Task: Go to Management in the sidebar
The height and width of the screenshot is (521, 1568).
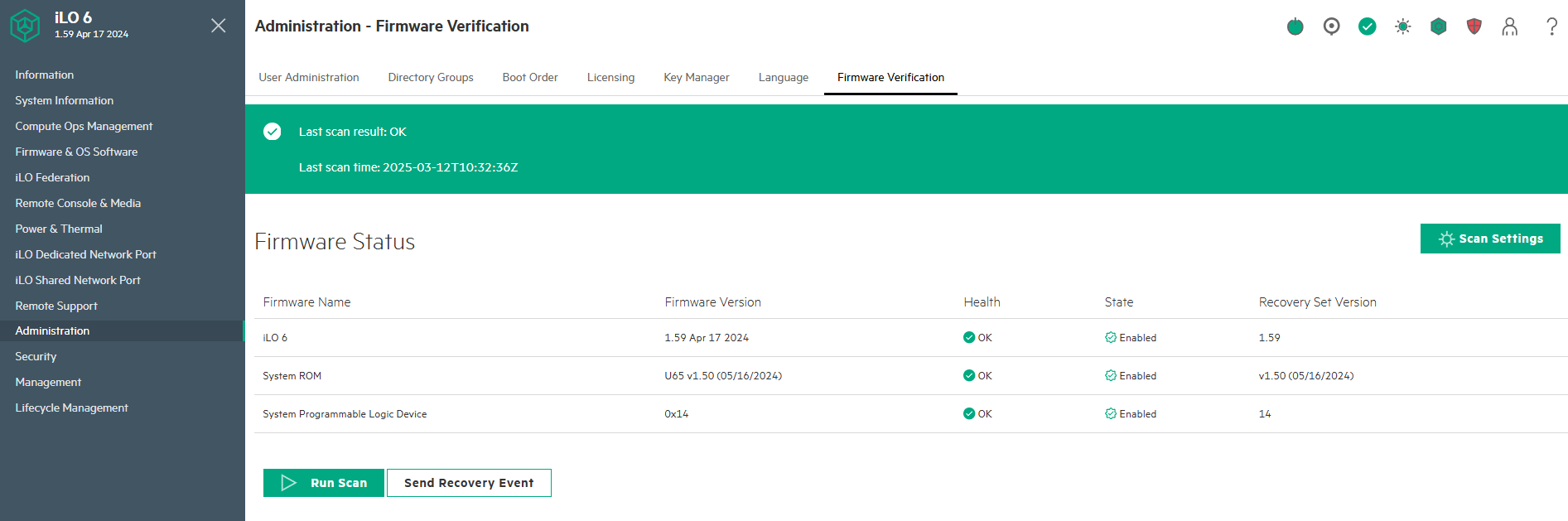Action: [x=48, y=382]
